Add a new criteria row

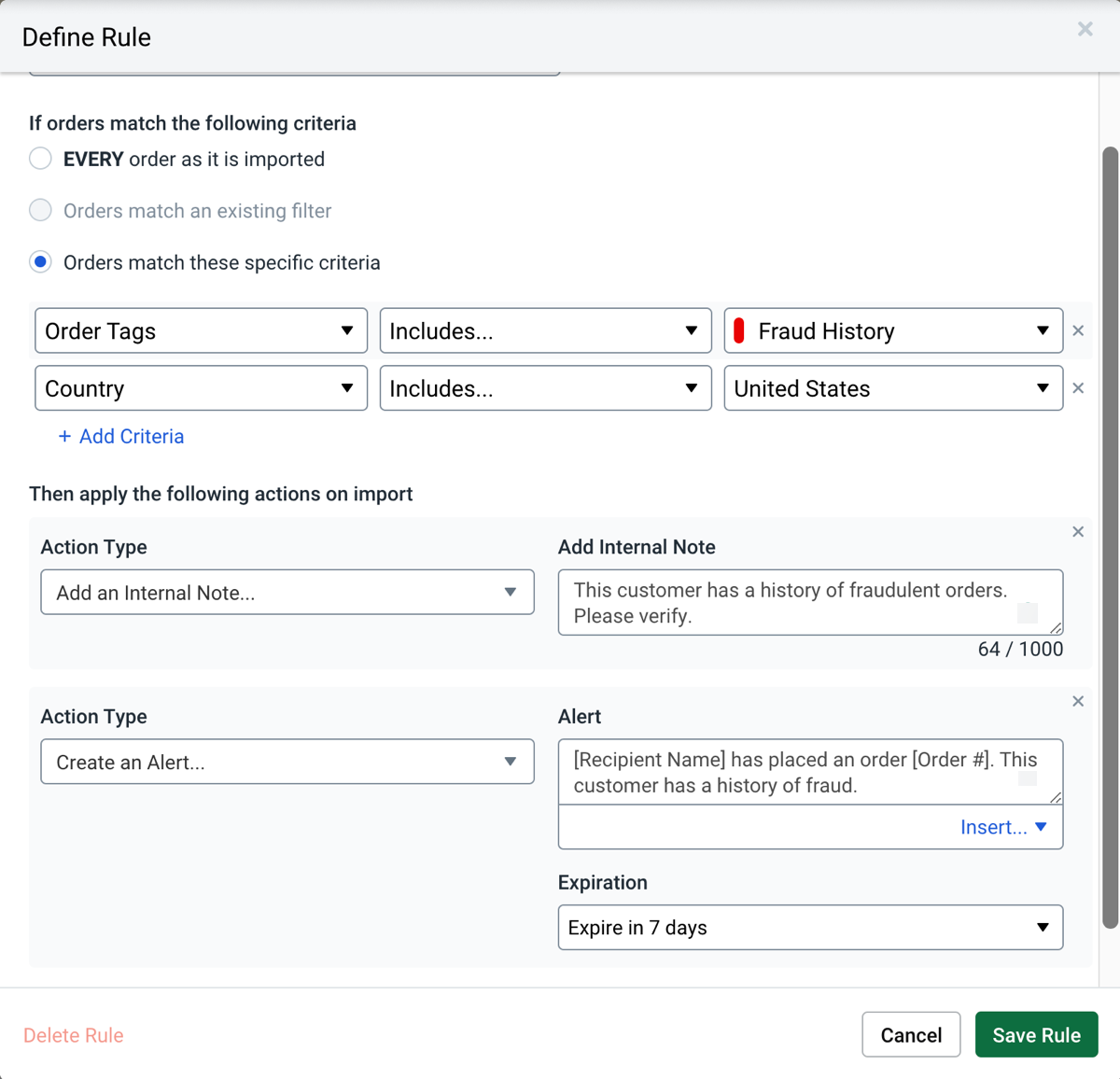[121, 437]
